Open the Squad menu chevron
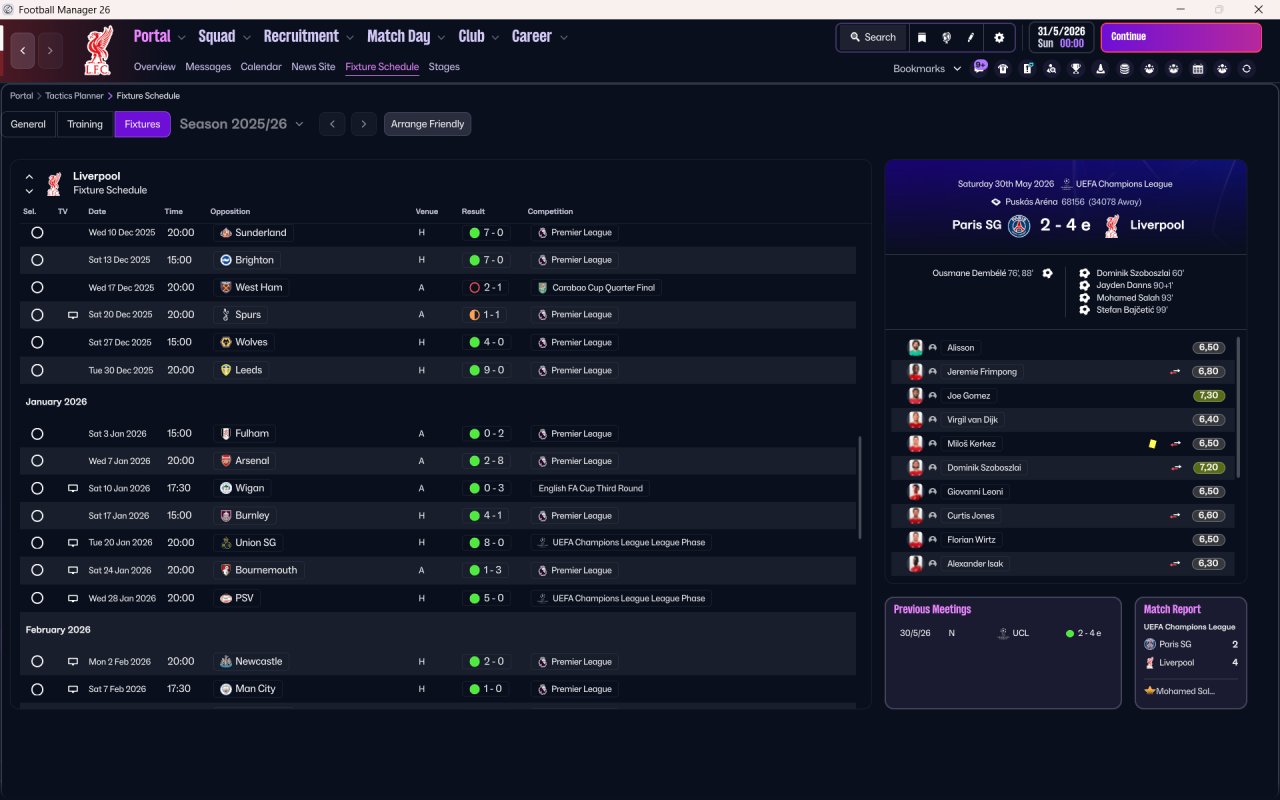The height and width of the screenshot is (800, 1280). click(x=246, y=38)
